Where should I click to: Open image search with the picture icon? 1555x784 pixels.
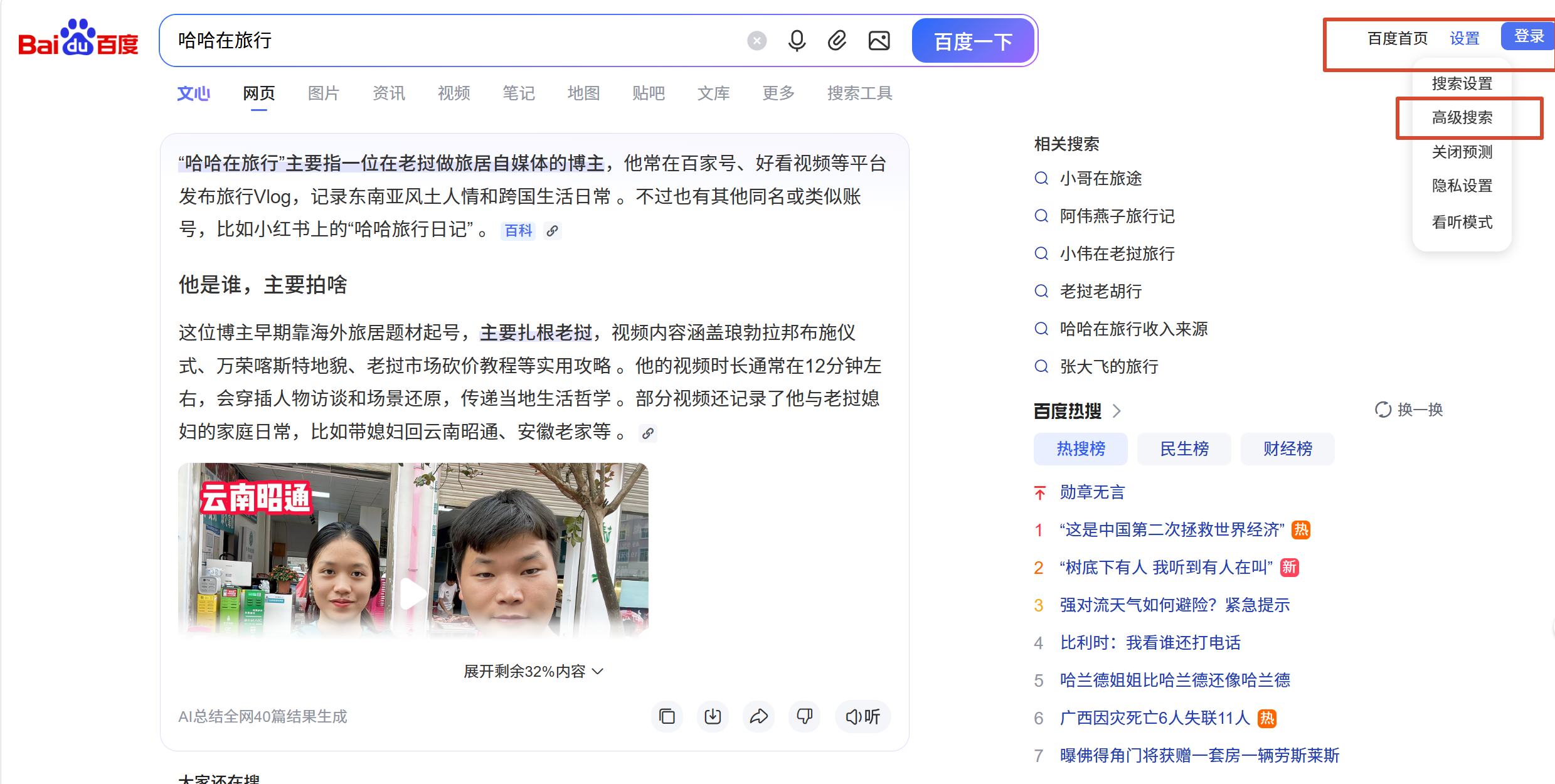click(879, 41)
